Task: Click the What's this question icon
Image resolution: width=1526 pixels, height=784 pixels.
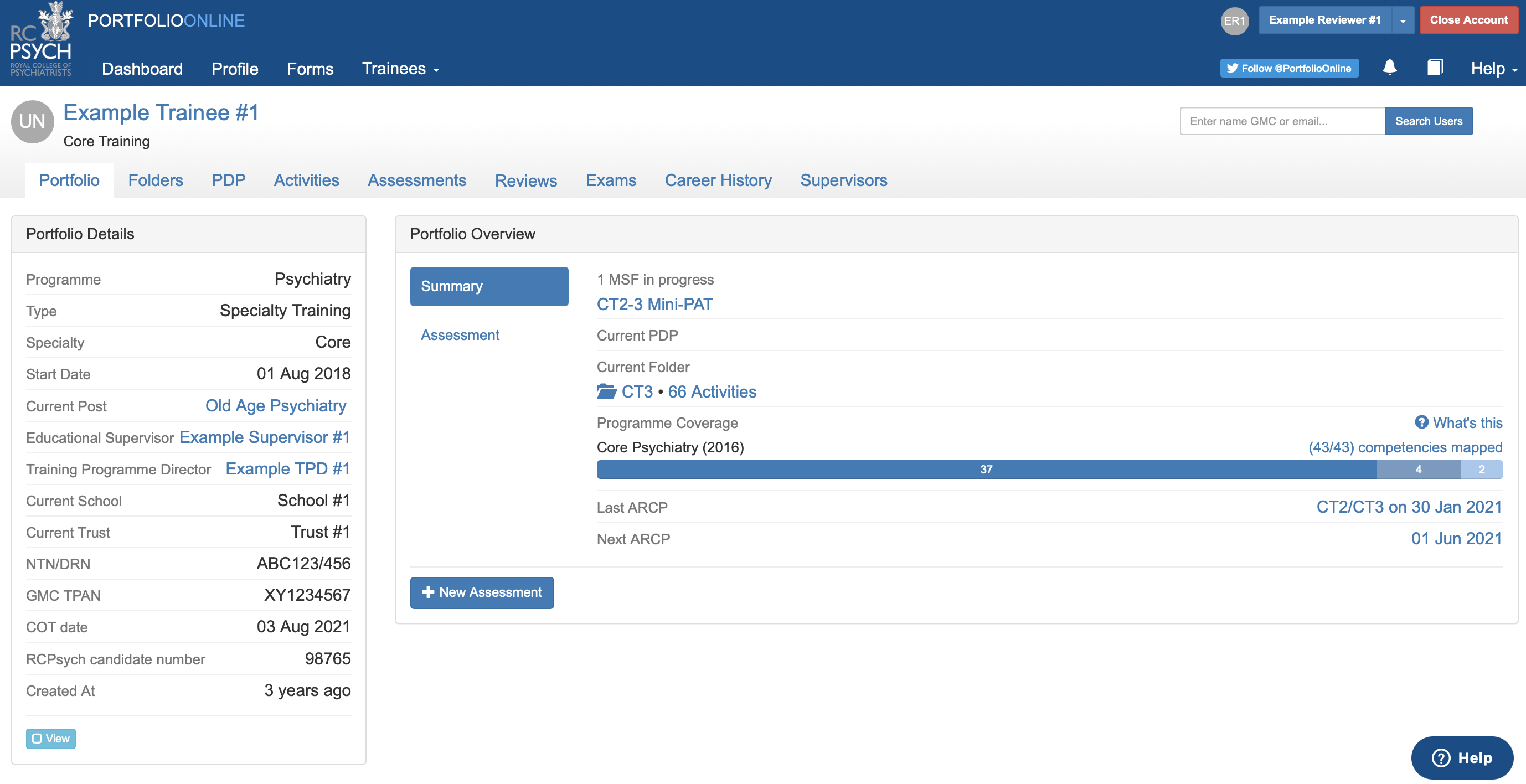Action: point(1421,422)
